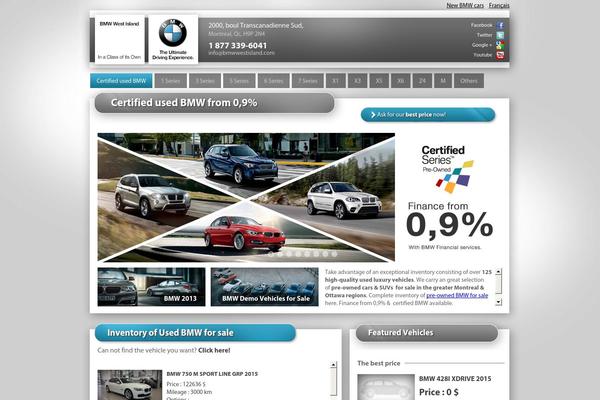Click the Youtube text label
The width and height of the screenshot is (600, 400).
coord(483,55)
